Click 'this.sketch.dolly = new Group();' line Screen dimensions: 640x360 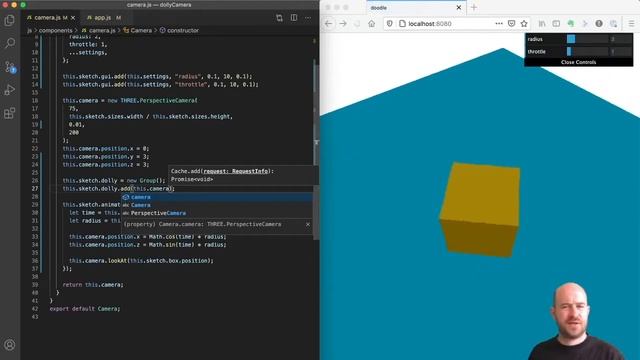point(114,180)
